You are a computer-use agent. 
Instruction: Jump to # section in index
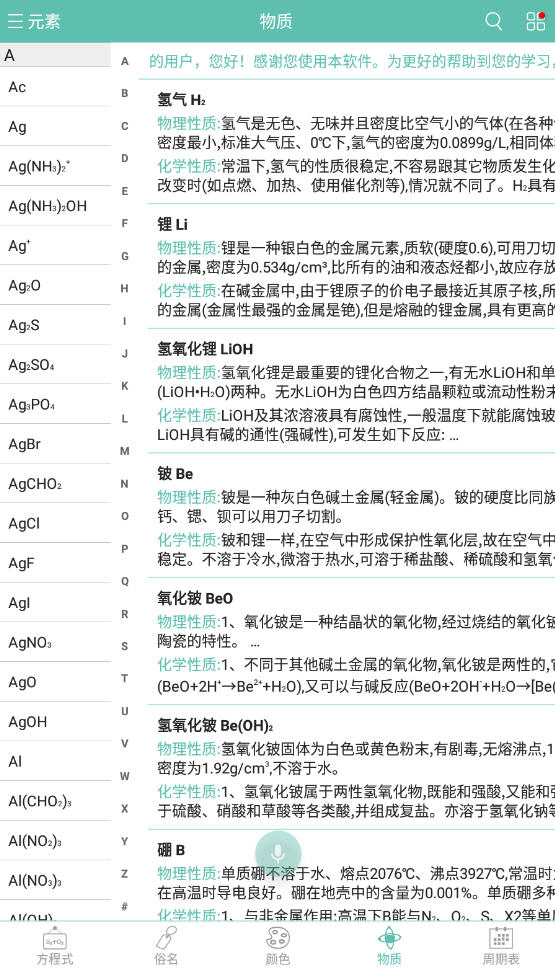(x=125, y=906)
